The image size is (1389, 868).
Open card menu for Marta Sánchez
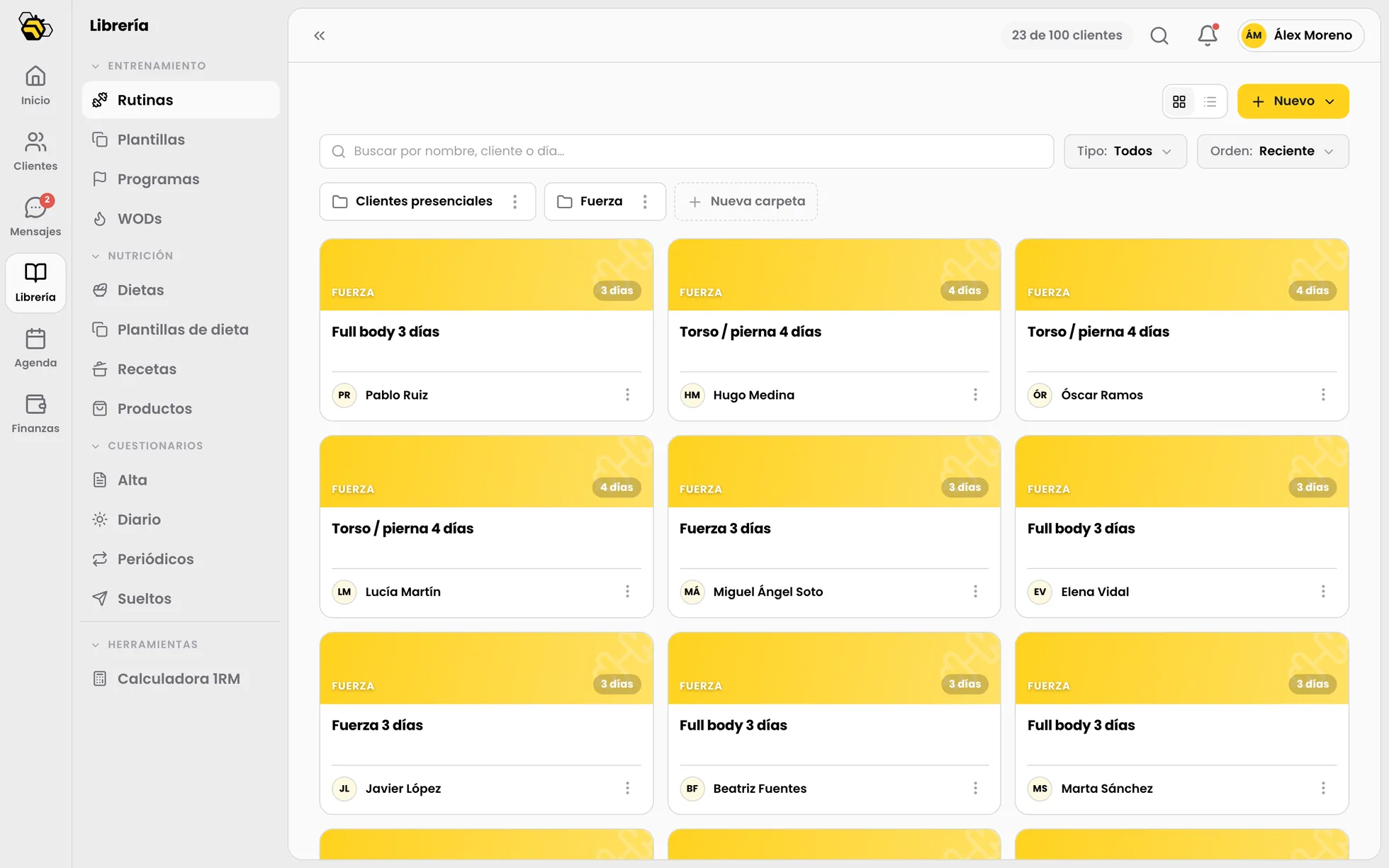pyautogui.click(x=1323, y=789)
